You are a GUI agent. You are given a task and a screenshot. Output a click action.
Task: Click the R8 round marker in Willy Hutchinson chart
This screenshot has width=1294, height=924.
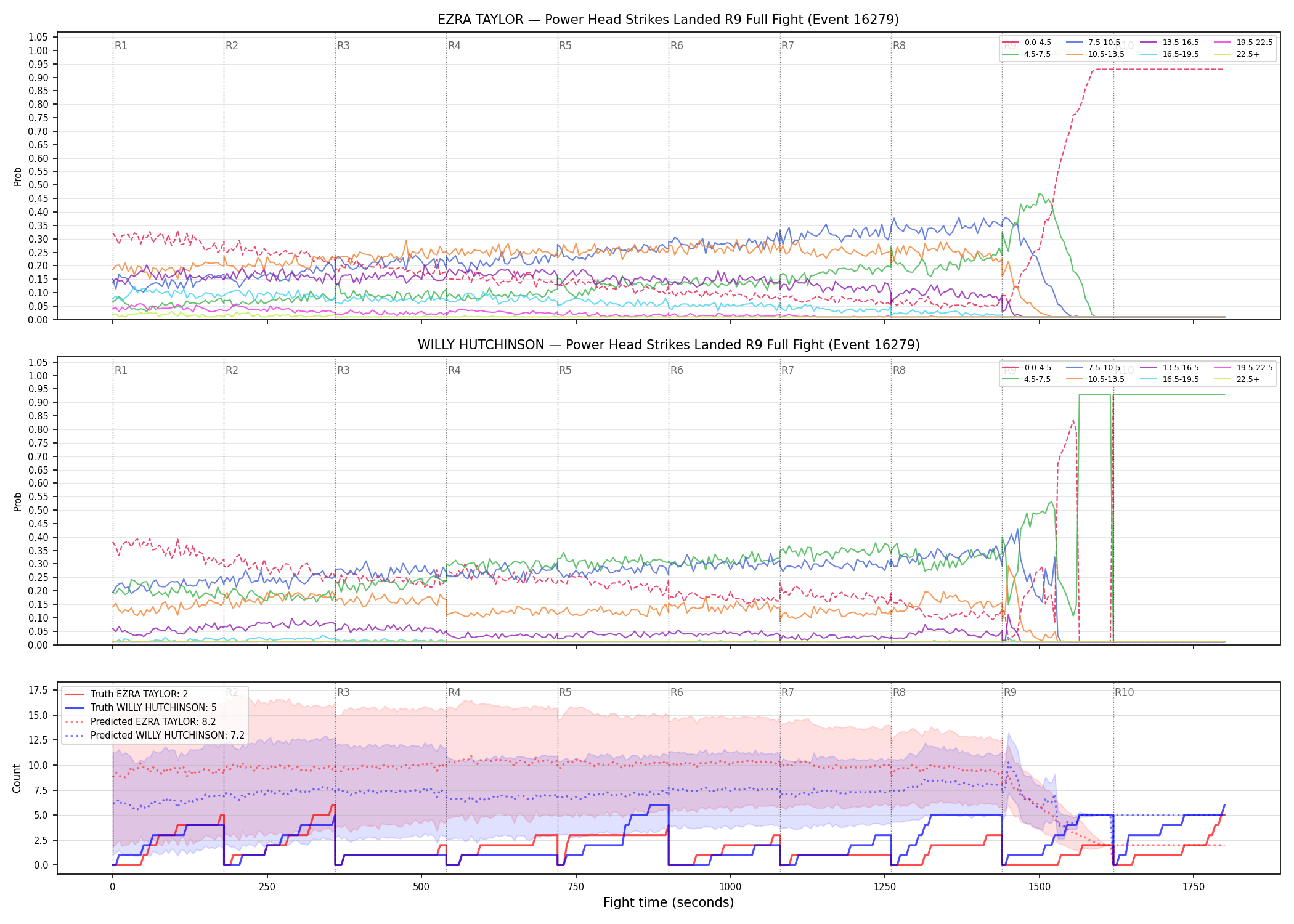899,370
